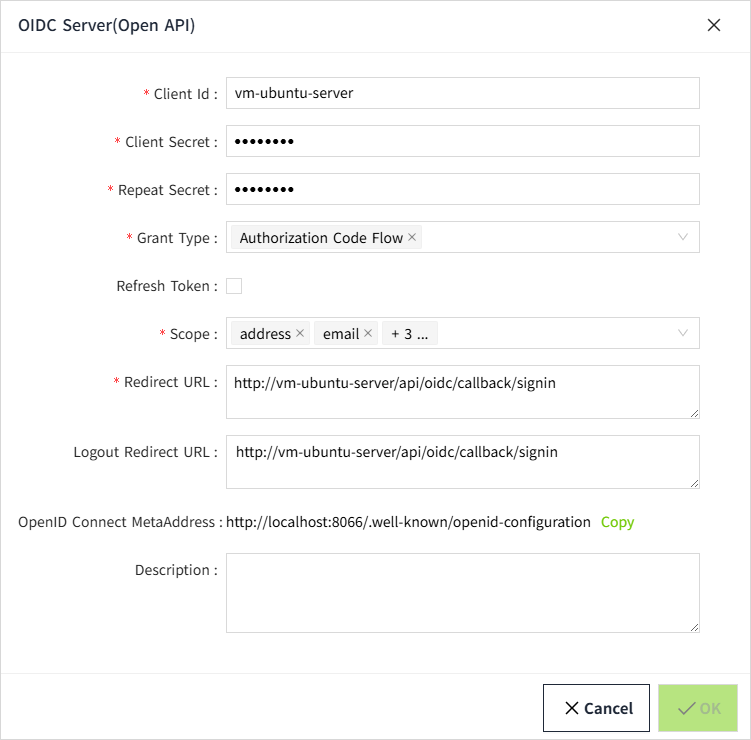The width and height of the screenshot is (751, 740).
Task: Remove the Authorization Code Flow tag
Action: (x=412, y=238)
